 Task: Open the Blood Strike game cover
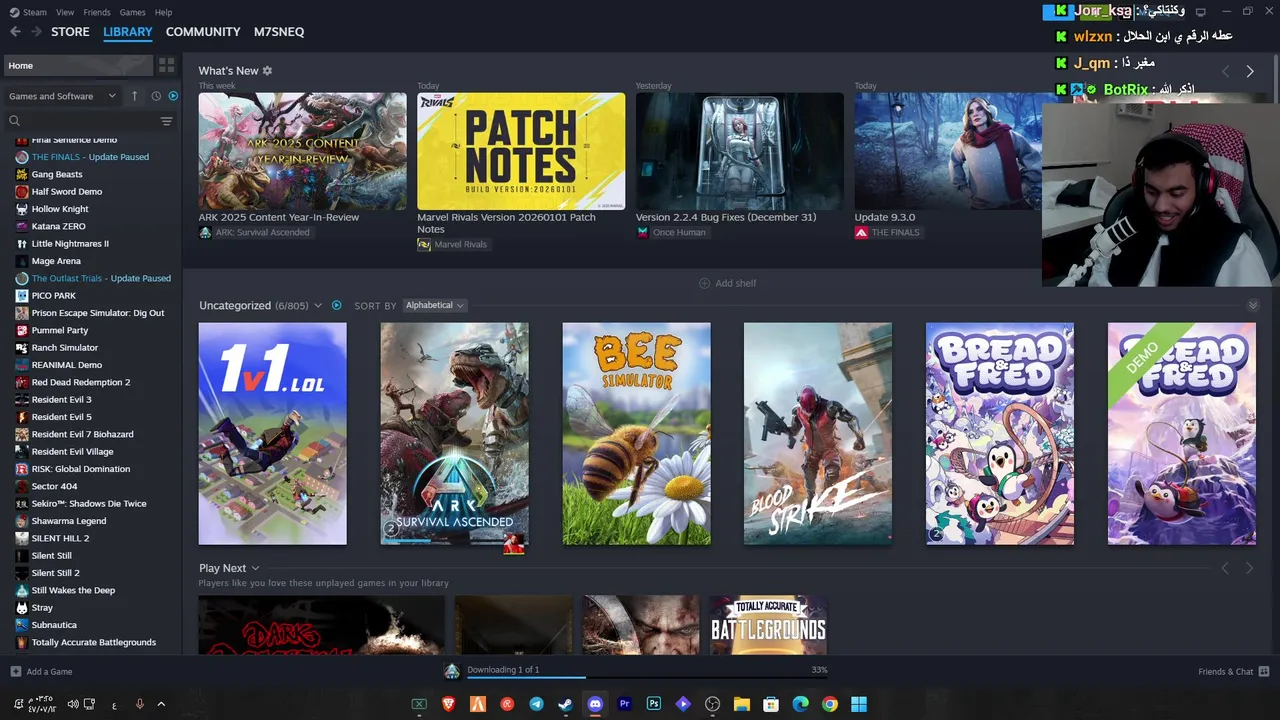pos(818,434)
